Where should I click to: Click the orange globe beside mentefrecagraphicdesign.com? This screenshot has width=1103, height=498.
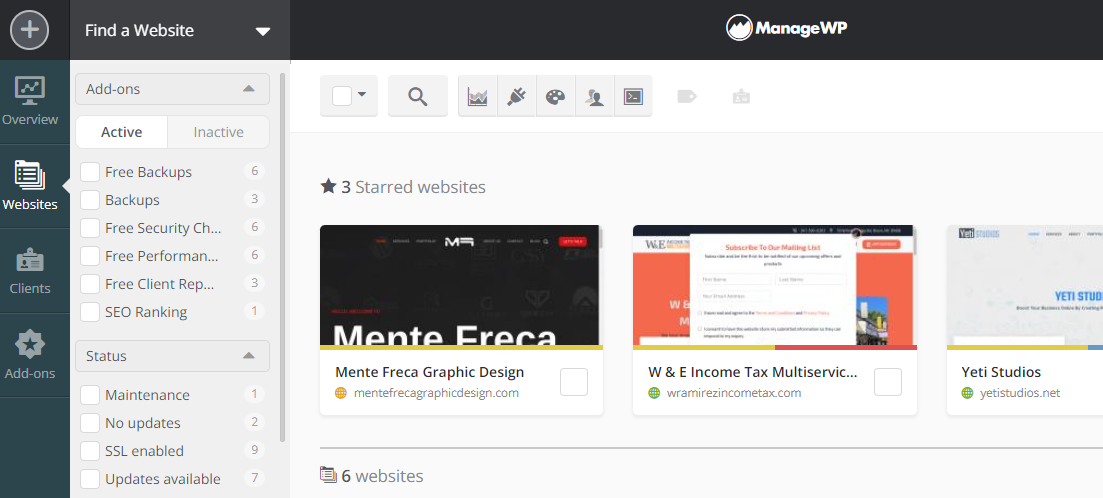pos(341,392)
